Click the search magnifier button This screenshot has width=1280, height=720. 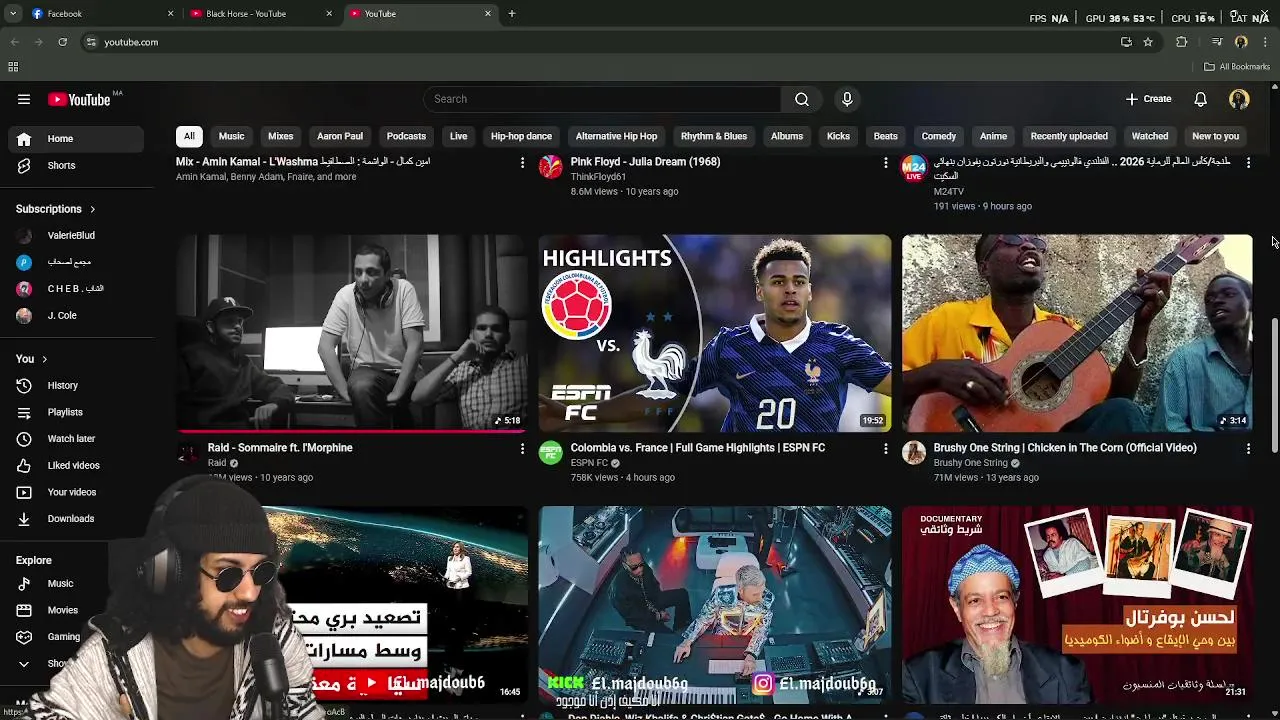802,99
